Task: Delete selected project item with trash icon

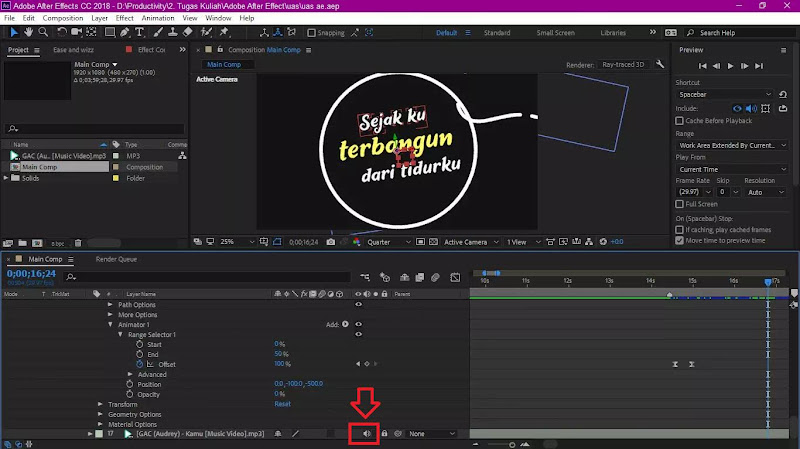Action: 78,243
